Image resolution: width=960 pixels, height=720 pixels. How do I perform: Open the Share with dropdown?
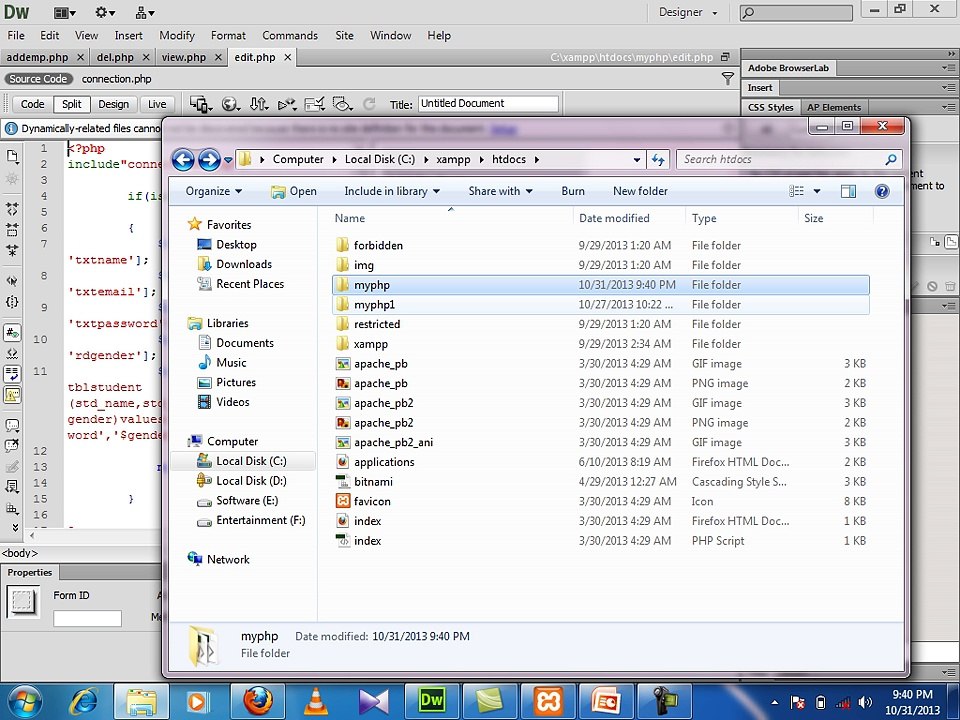point(500,191)
